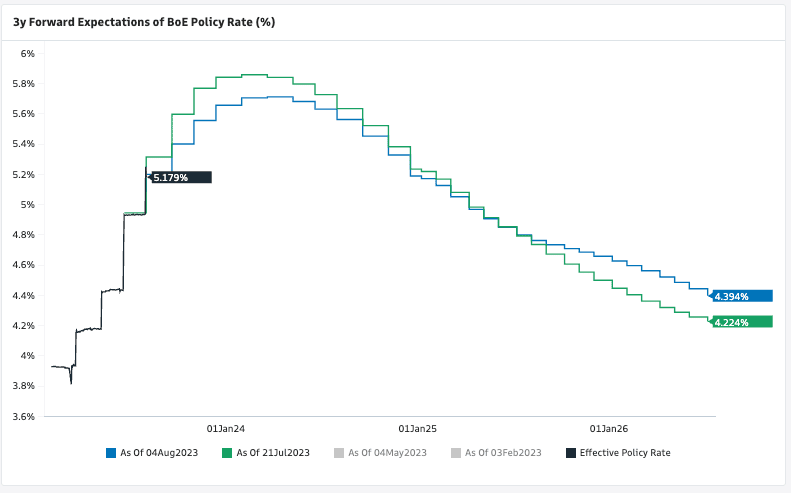
Task: Click the blue As Of 04Aug2023 legend swatch
Action: click(x=111, y=453)
